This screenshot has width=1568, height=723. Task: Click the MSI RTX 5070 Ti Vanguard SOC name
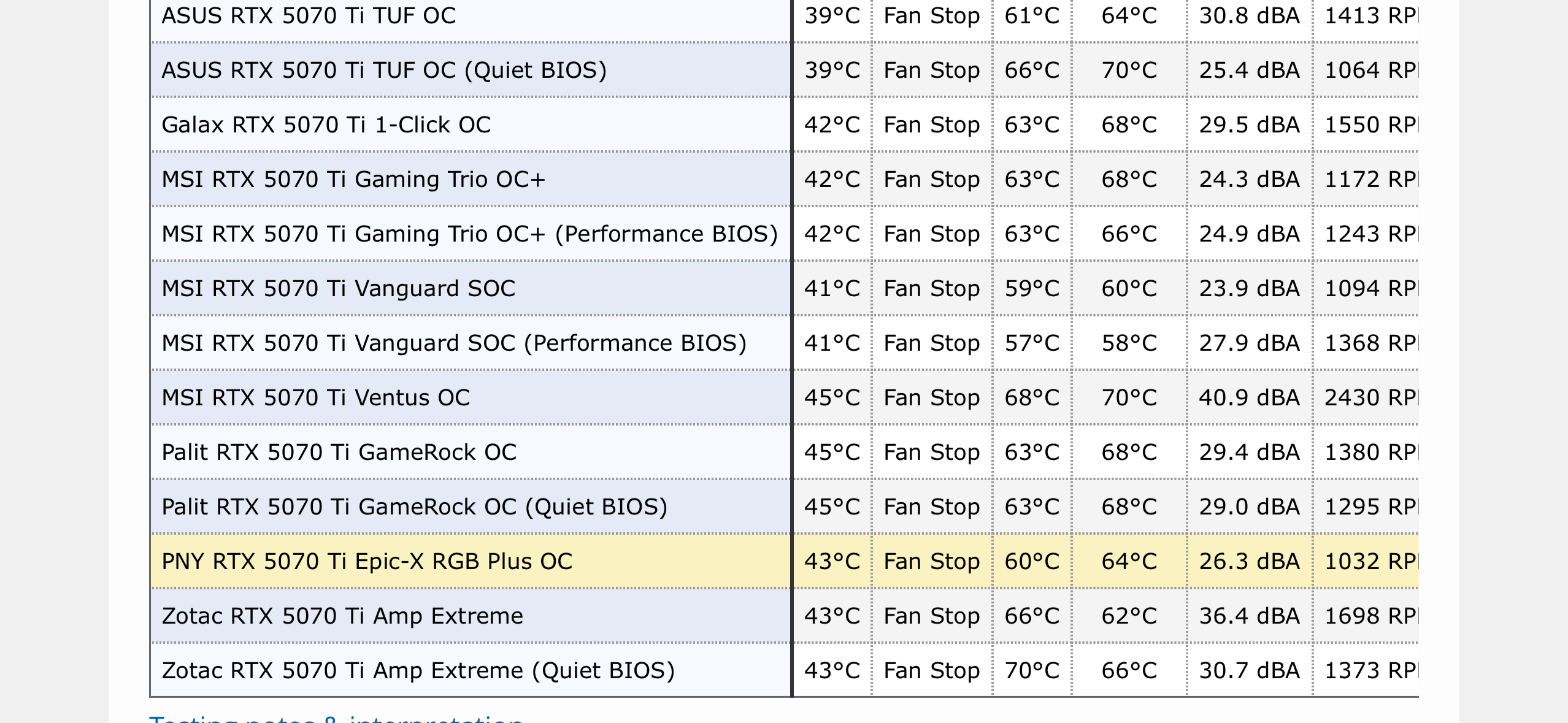pos(338,288)
